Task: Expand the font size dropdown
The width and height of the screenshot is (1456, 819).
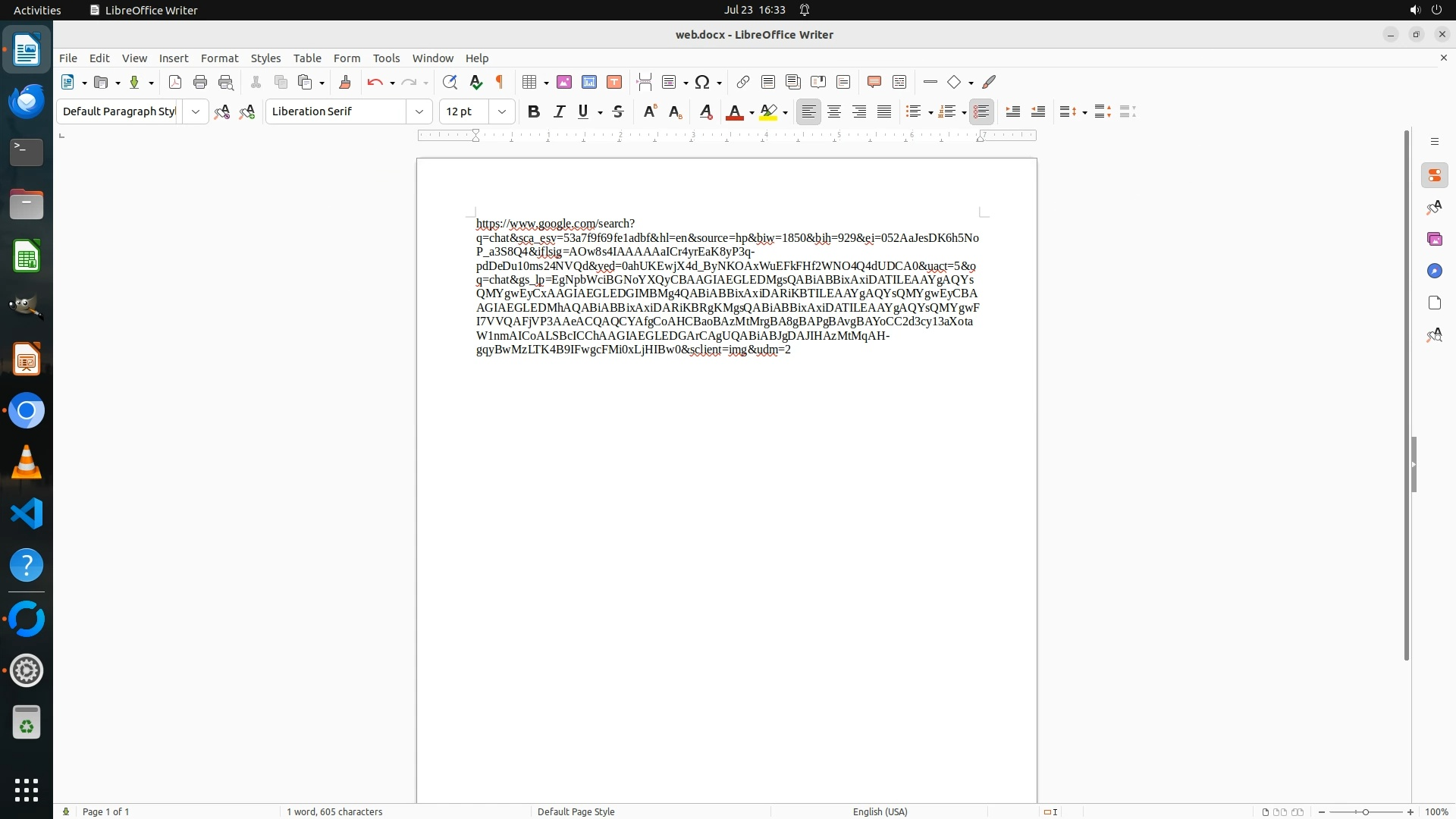Action: pos(501,111)
